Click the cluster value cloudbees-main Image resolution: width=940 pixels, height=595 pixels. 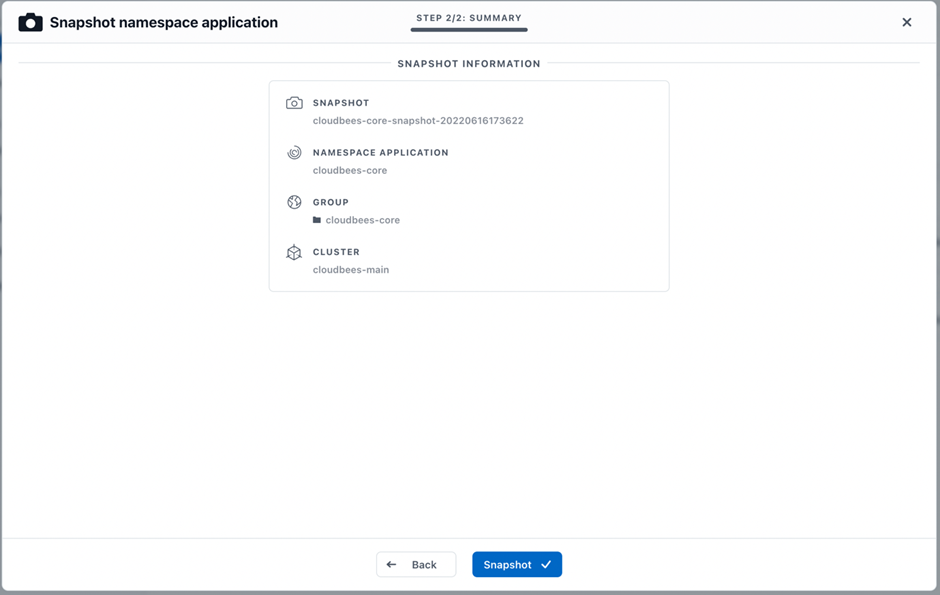pyautogui.click(x=351, y=270)
